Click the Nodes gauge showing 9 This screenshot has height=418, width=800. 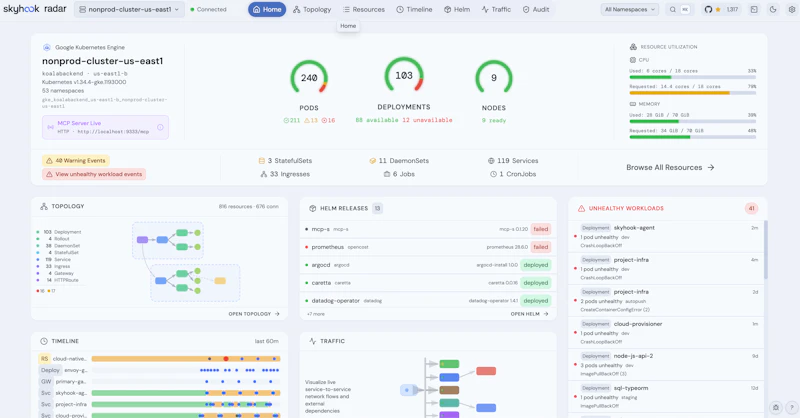[x=493, y=78]
